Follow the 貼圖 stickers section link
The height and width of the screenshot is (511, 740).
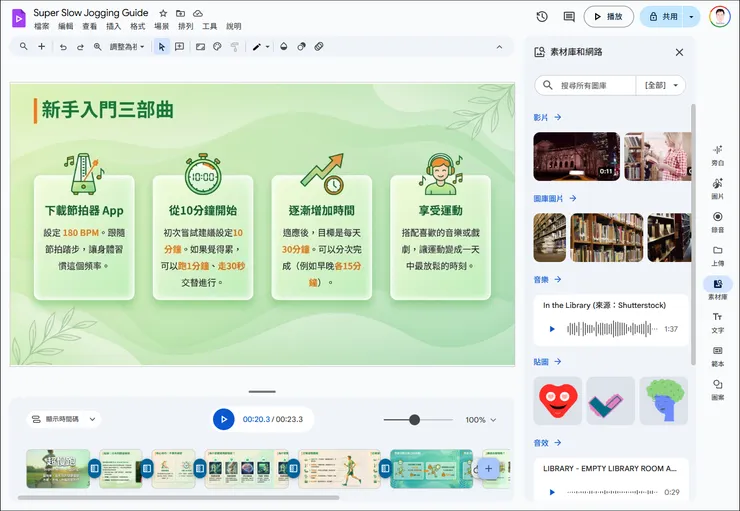tap(547, 362)
